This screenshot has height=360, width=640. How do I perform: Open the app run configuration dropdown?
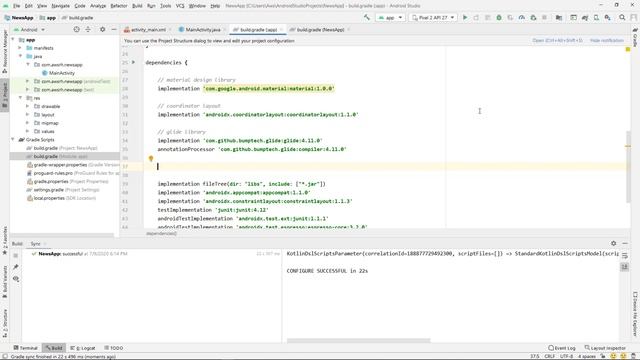(x=390, y=18)
